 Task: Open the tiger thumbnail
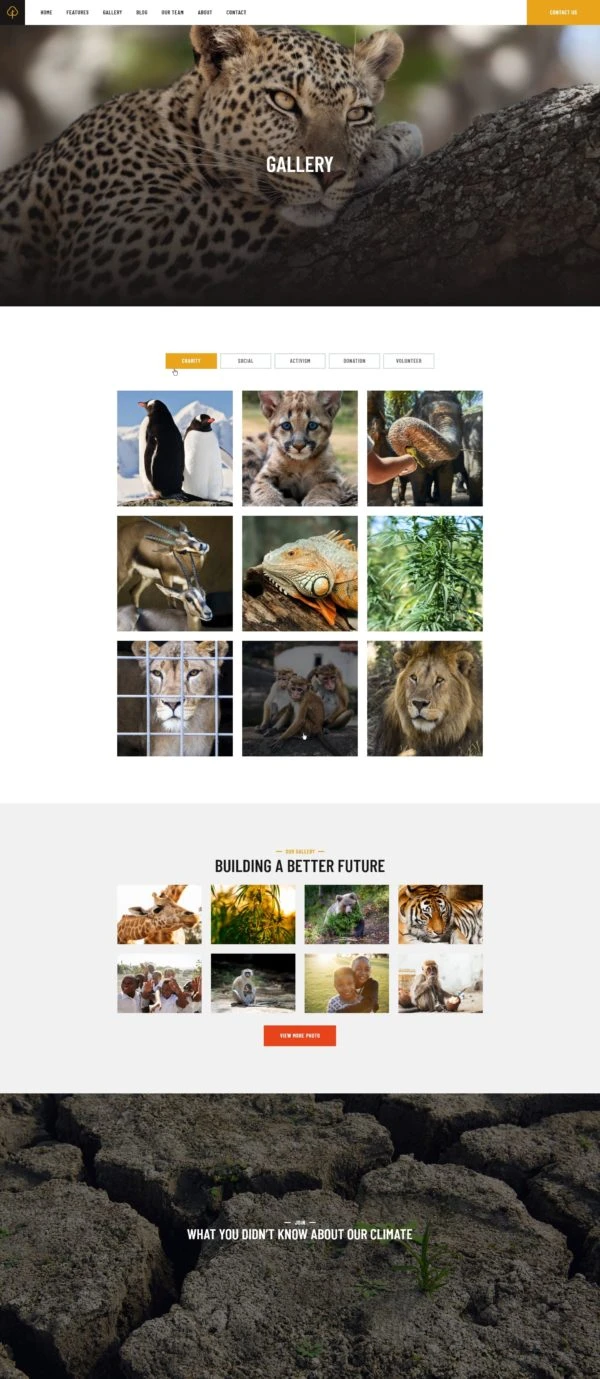[x=440, y=914]
